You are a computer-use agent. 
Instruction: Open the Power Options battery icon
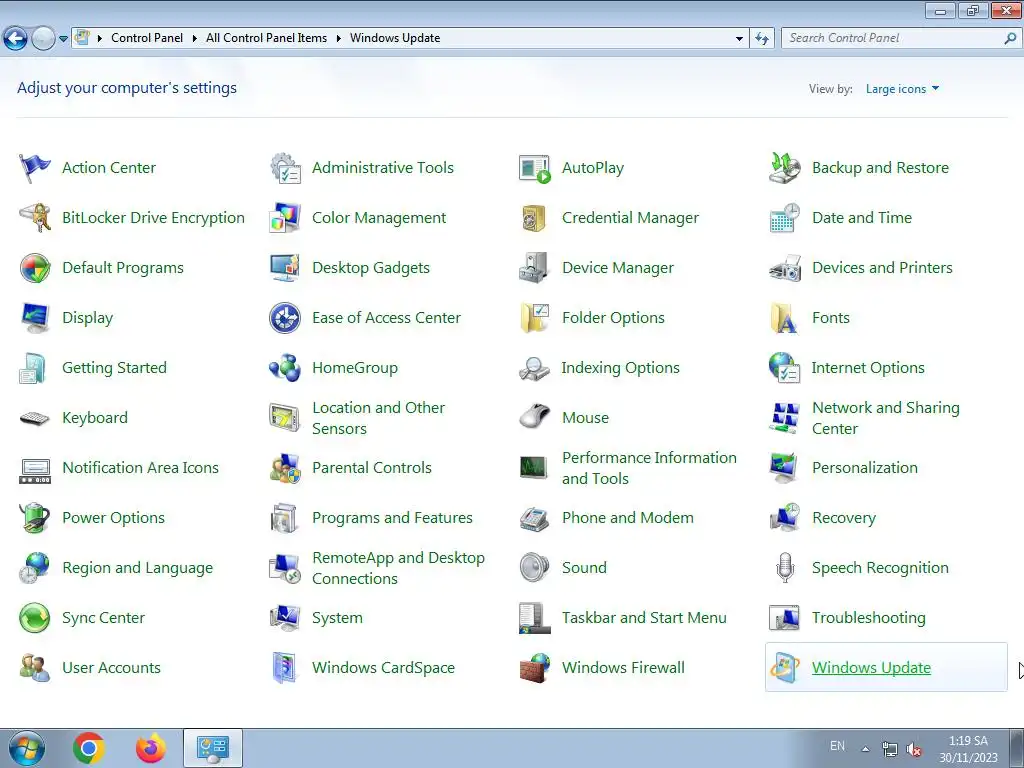click(x=35, y=518)
